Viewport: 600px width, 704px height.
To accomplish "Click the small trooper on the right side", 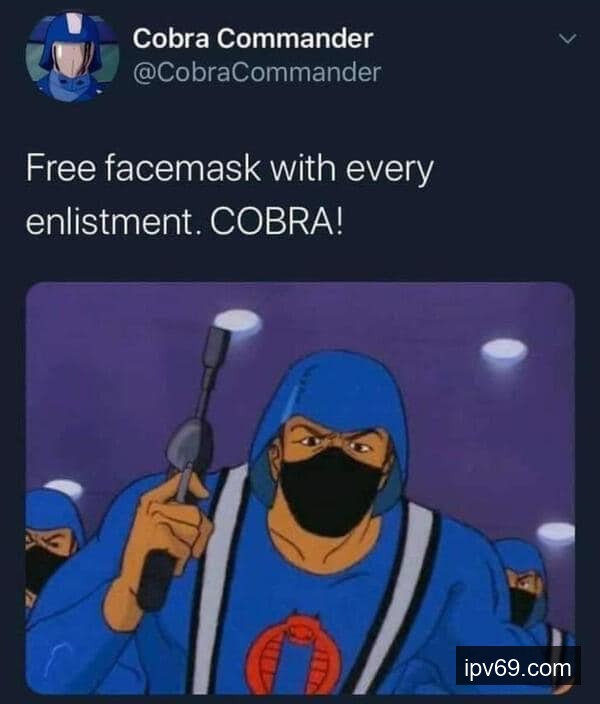I will coord(523,586).
